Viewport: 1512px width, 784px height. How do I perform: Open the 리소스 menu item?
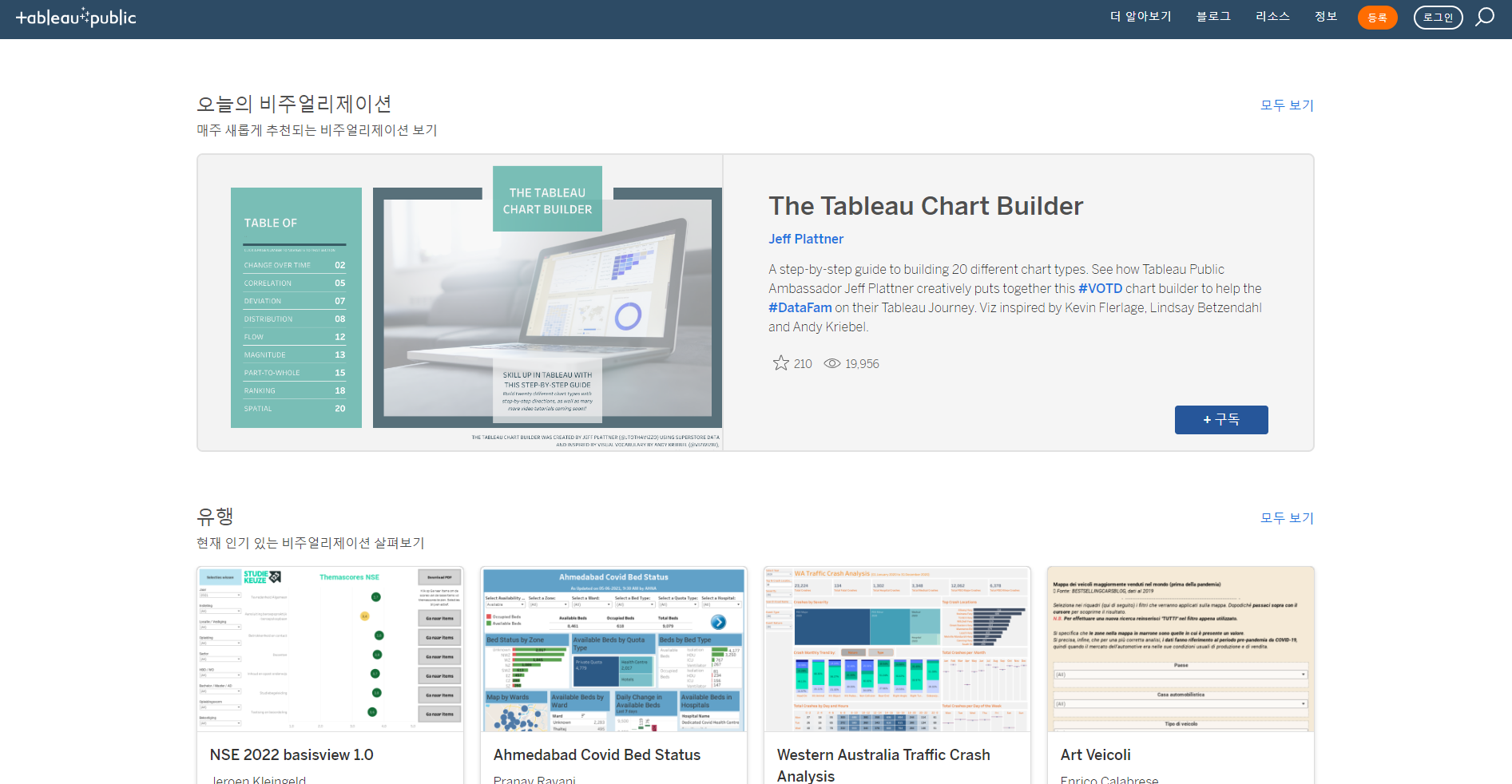(x=1272, y=17)
